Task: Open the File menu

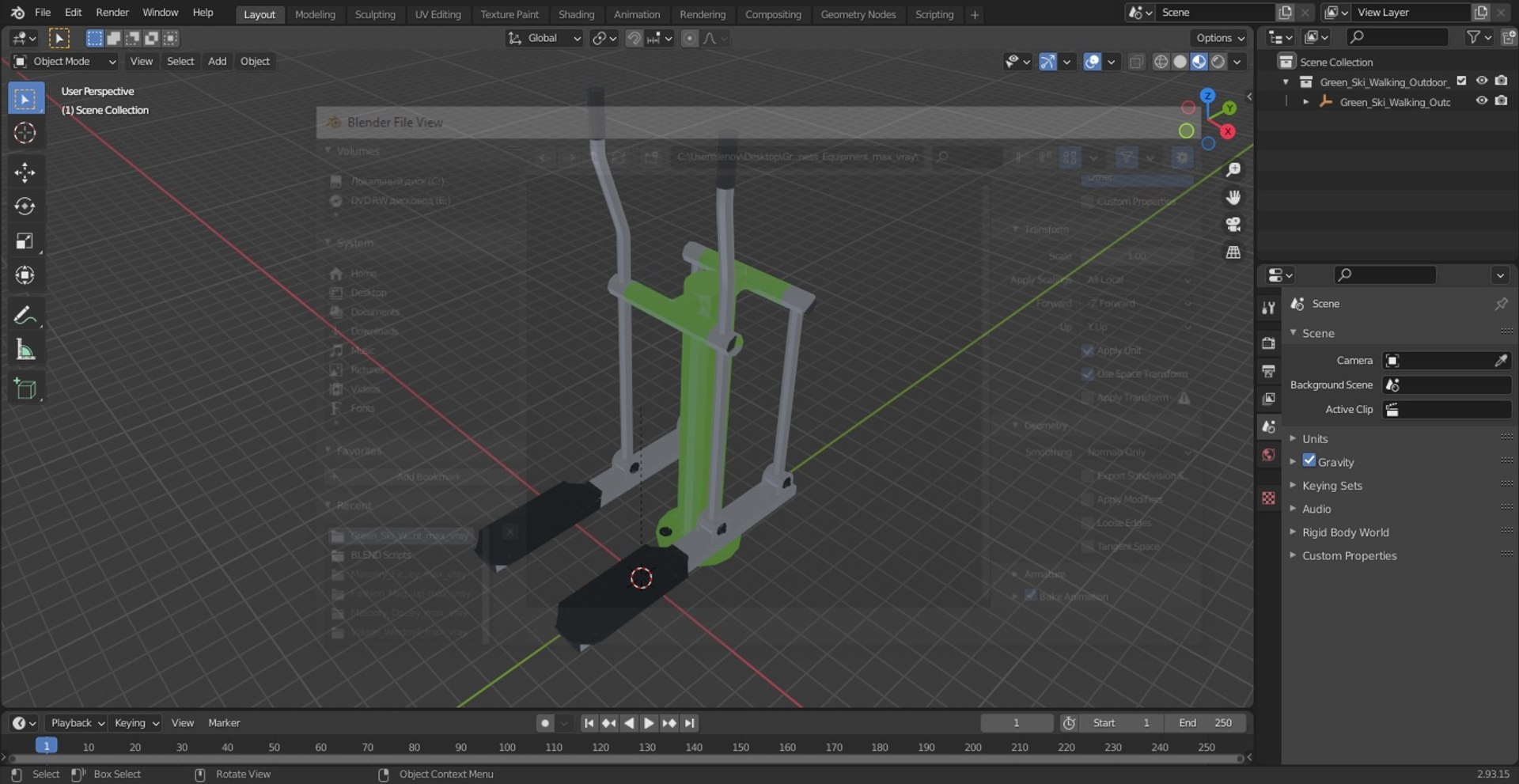Action: [x=43, y=13]
